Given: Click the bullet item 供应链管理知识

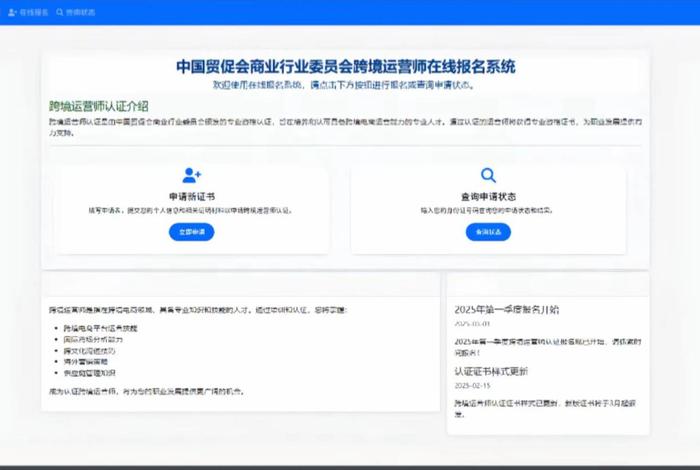Looking at the screenshot, I should point(89,373).
